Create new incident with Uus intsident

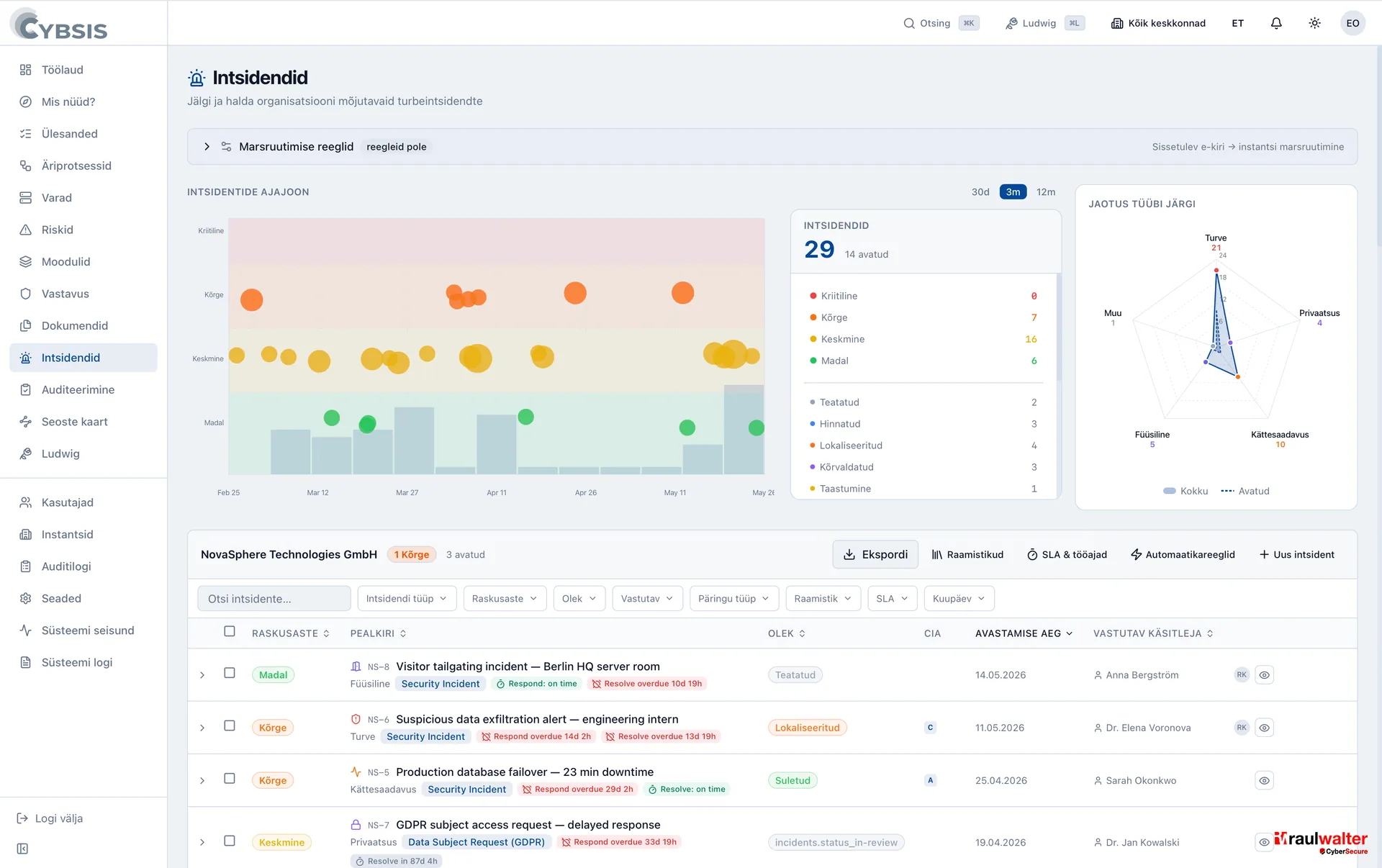coord(1296,554)
